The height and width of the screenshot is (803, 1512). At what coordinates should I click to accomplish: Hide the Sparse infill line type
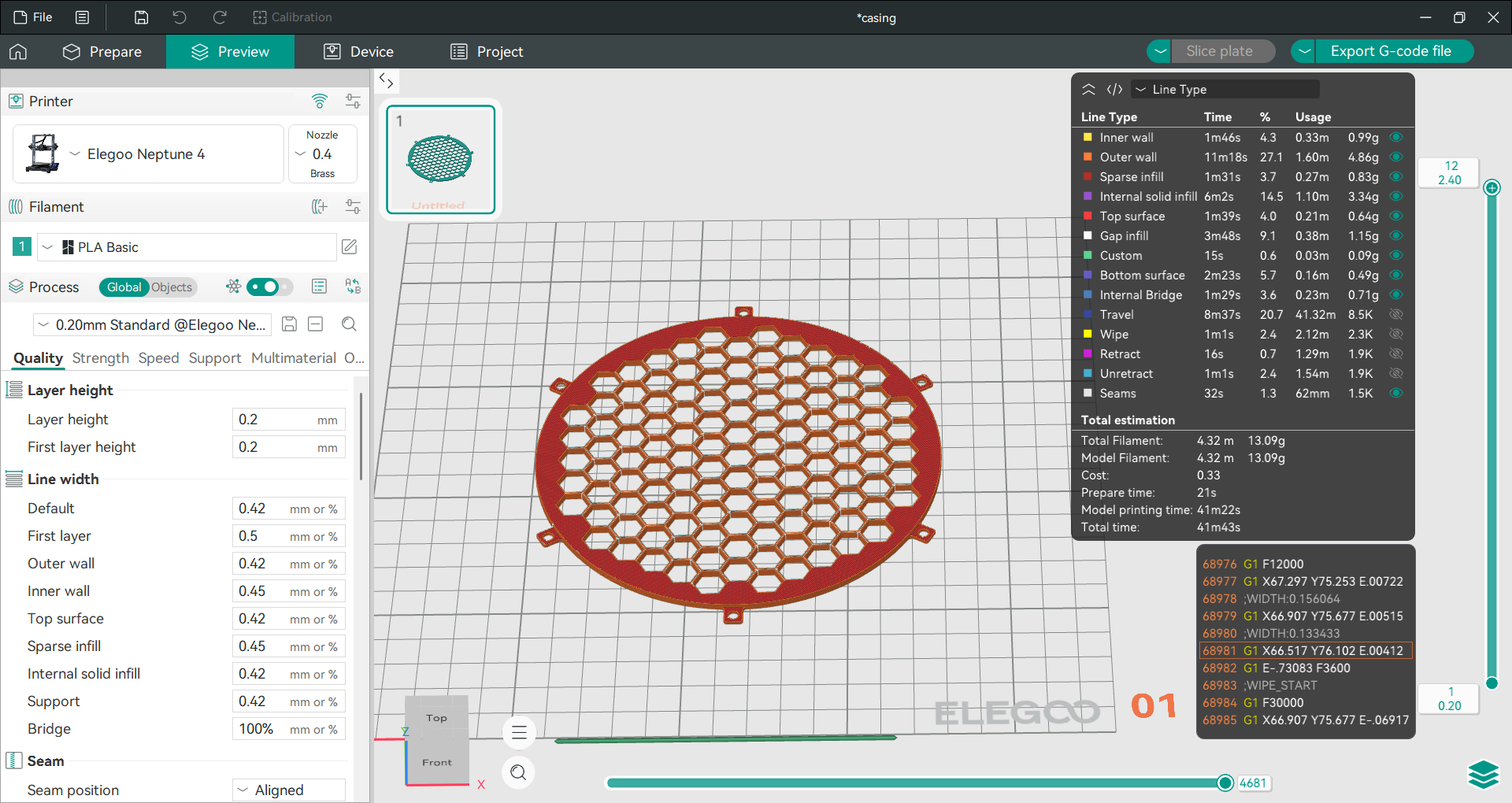1396,176
